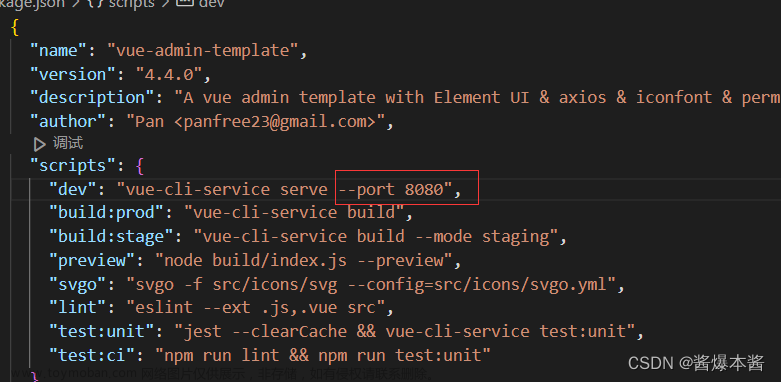The height and width of the screenshot is (382, 781).
Task: Click the "npm run lint && npm run test:unit" value
Action: pos(323,355)
